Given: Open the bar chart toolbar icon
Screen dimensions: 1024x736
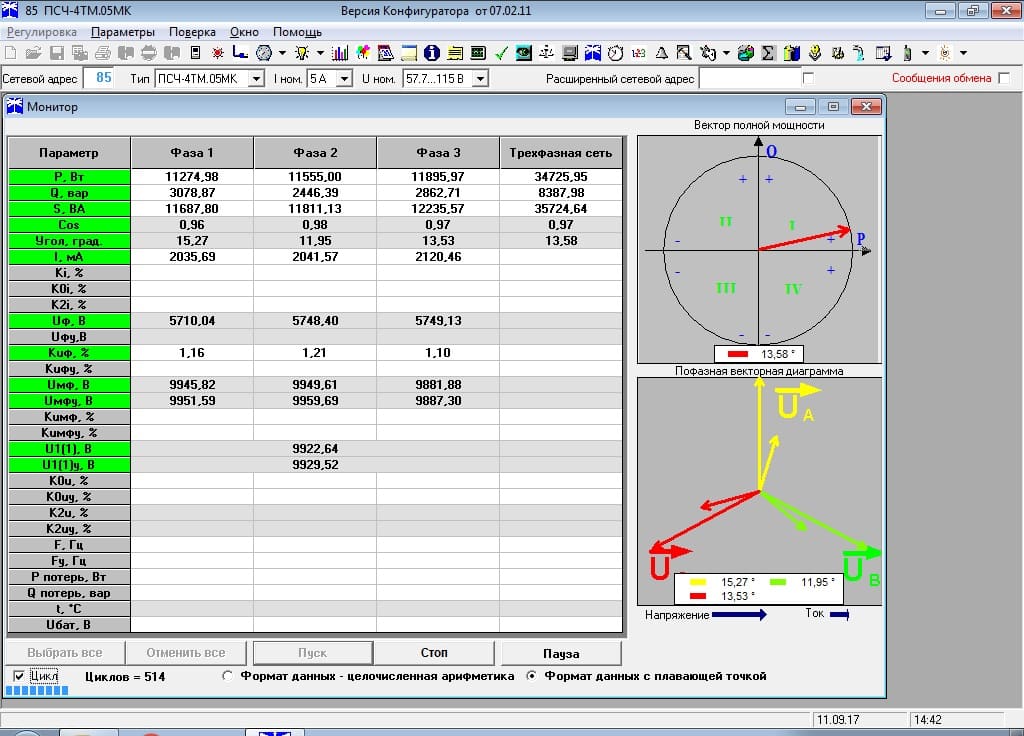Looking at the screenshot, I should [340, 53].
